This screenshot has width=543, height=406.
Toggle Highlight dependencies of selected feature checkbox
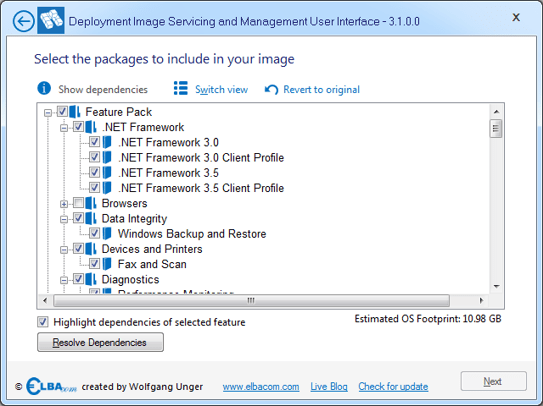point(43,322)
